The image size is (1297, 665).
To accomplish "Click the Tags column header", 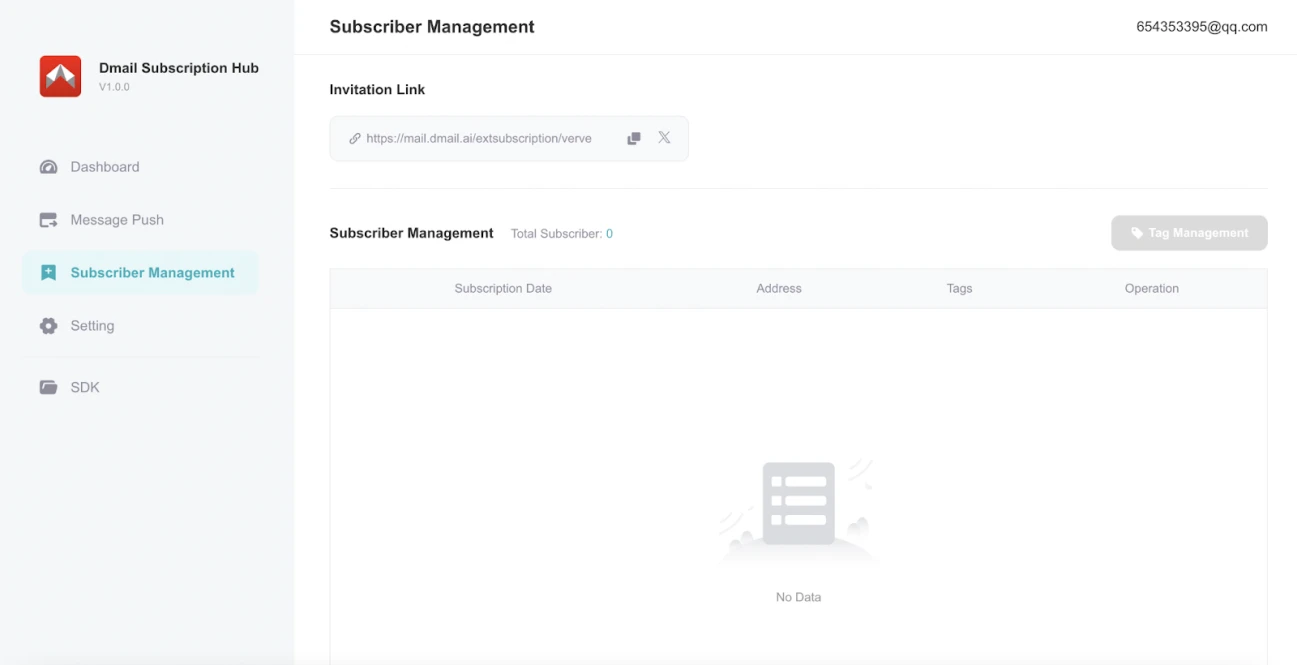I will tap(959, 288).
